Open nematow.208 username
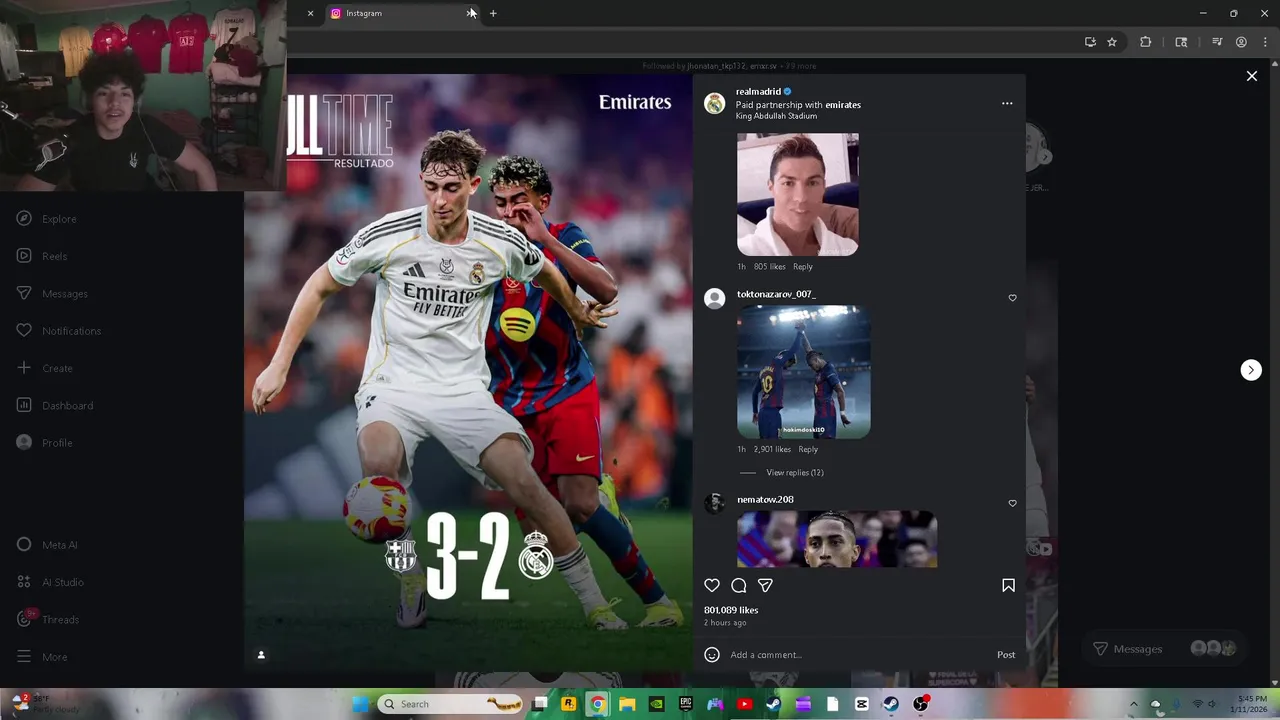1280x720 pixels. pos(765,499)
